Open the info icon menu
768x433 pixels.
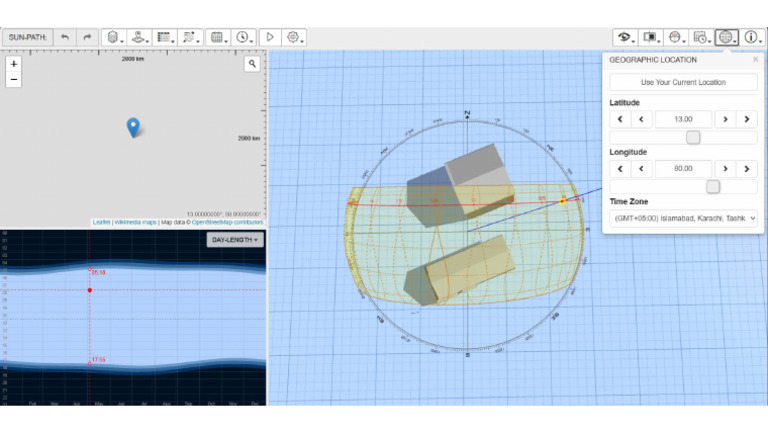[752, 37]
